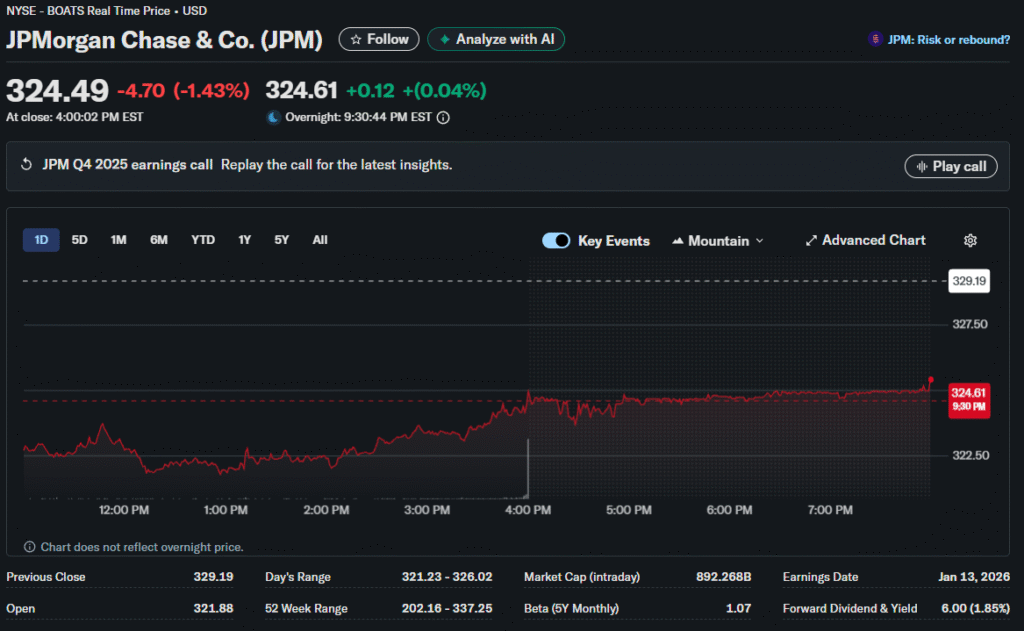
Task: Follow JPMorgan Chase stock
Action: tap(379, 39)
